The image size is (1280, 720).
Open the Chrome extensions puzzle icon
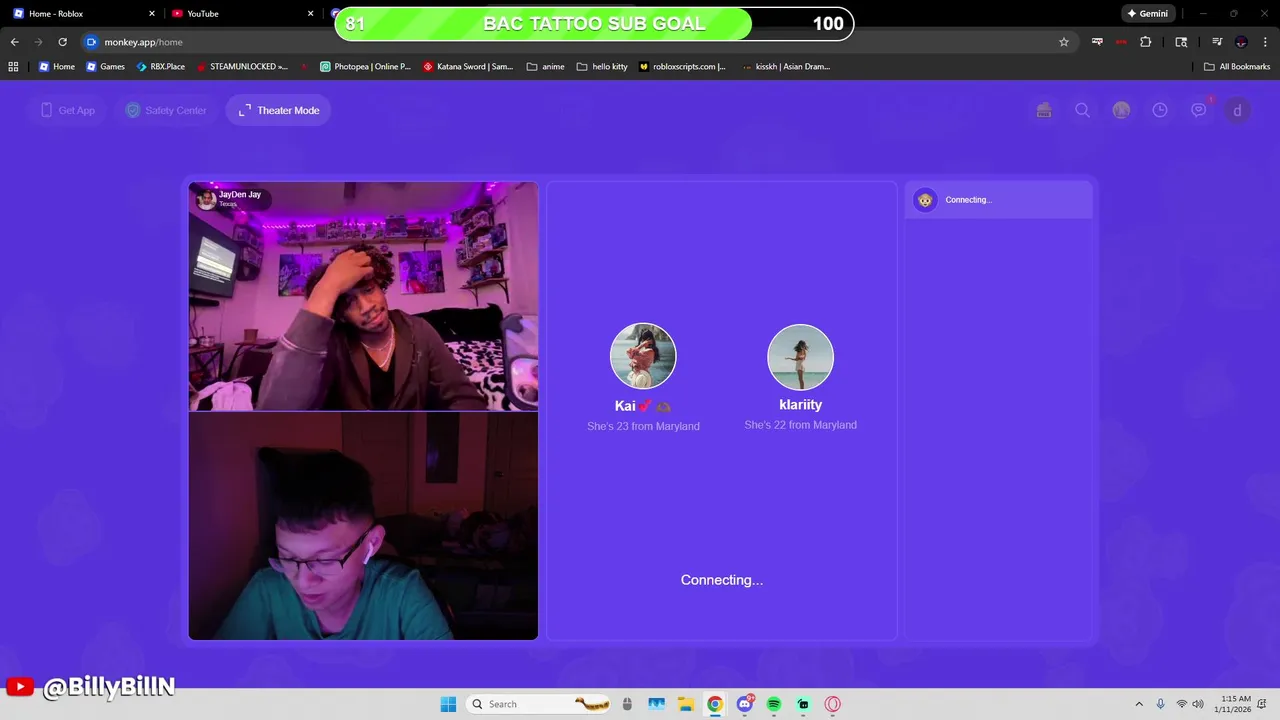click(x=1146, y=42)
